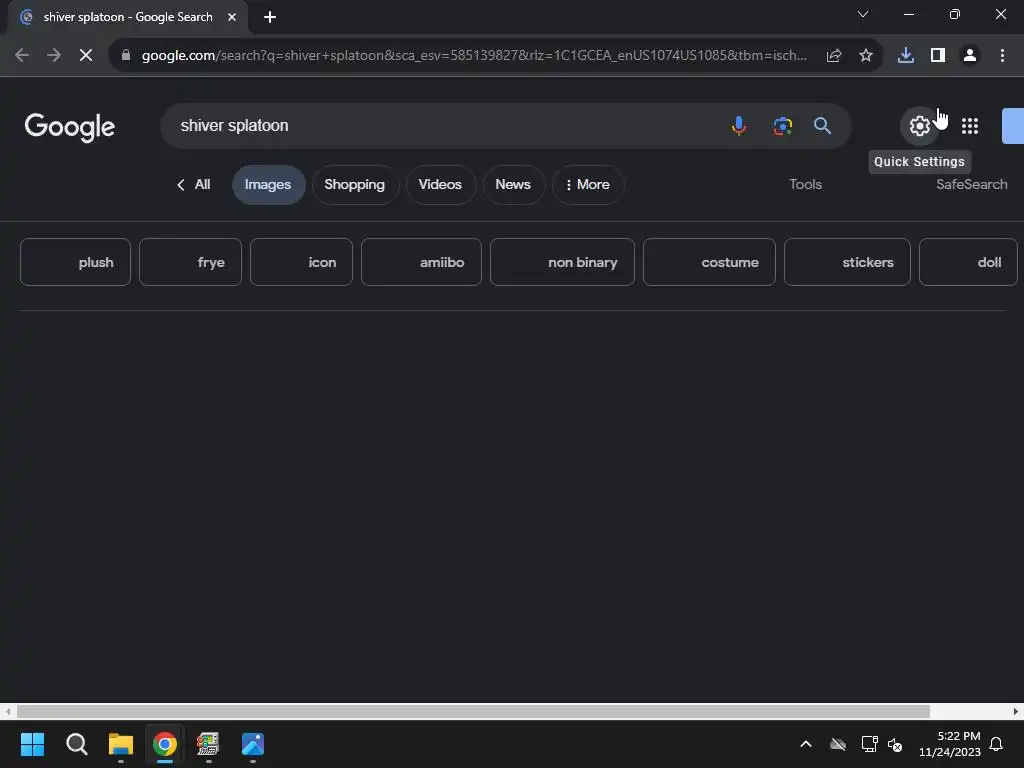
Task: Filter images by costume
Action: [709, 263]
